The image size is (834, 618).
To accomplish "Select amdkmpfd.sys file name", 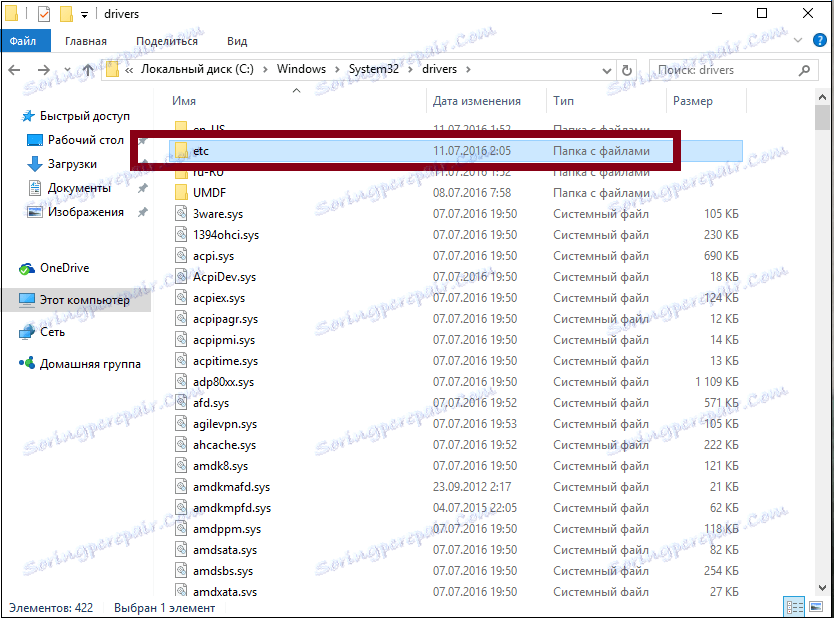I will [x=232, y=508].
